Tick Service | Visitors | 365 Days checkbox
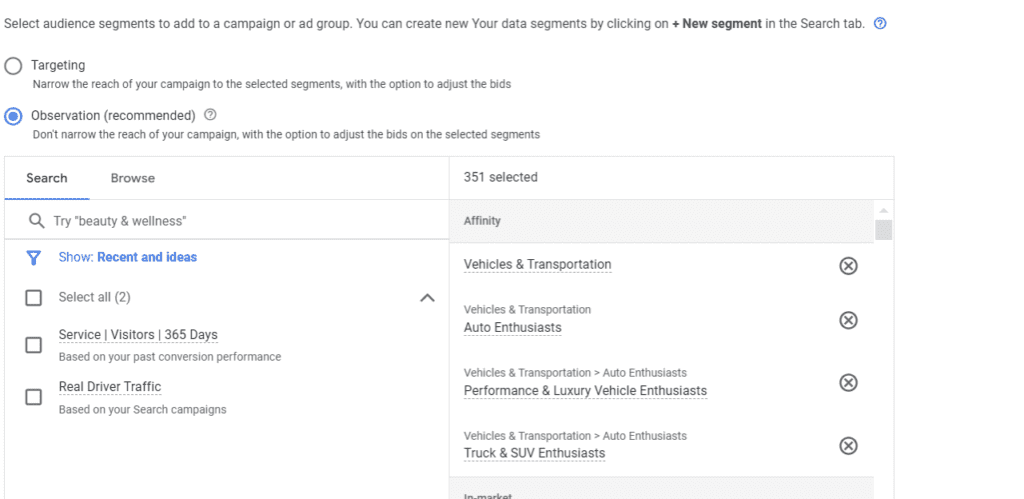1024x499 pixels. point(34,345)
